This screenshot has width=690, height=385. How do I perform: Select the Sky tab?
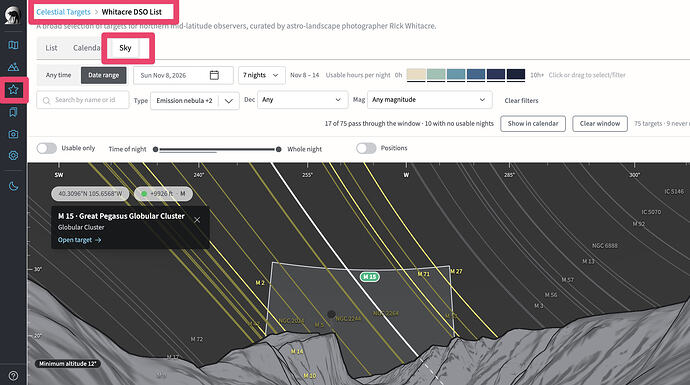coord(125,48)
